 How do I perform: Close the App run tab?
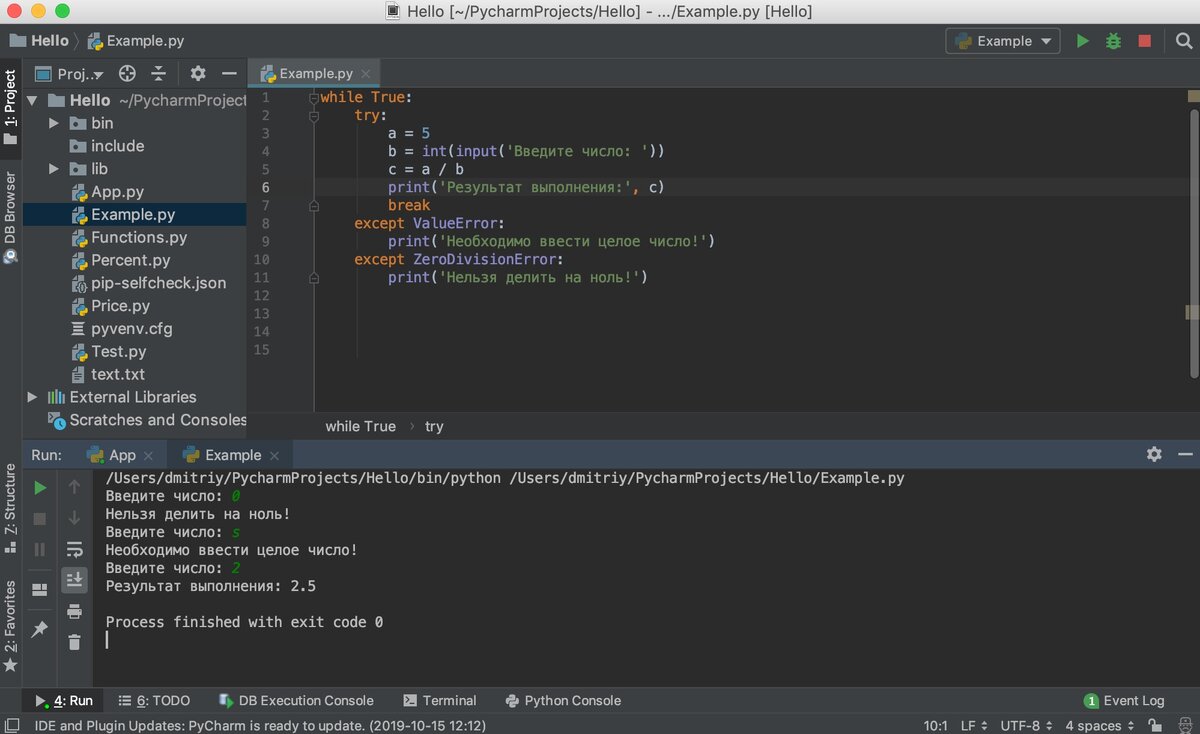point(148,455)
